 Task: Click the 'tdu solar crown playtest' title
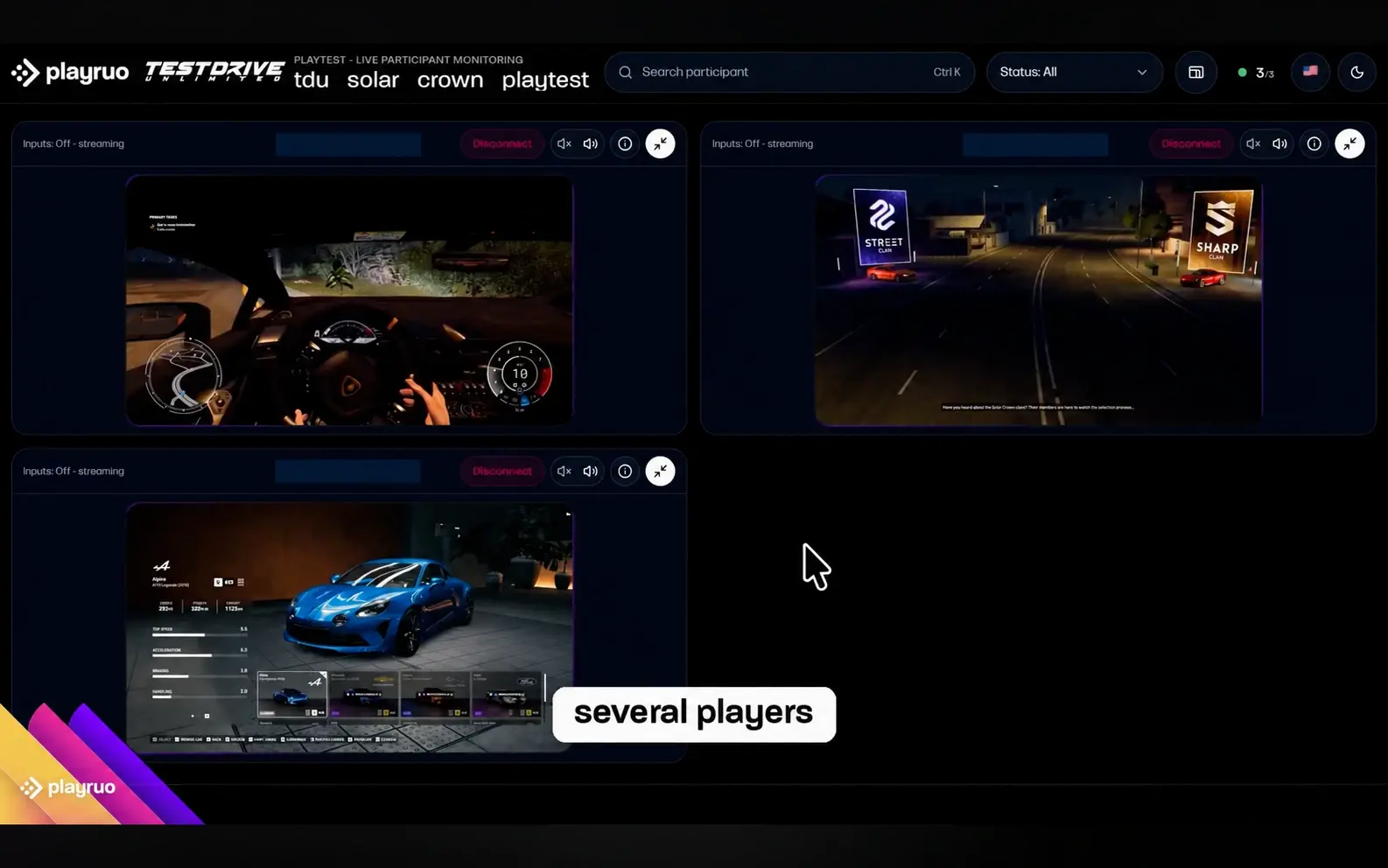tap(441, 80)
